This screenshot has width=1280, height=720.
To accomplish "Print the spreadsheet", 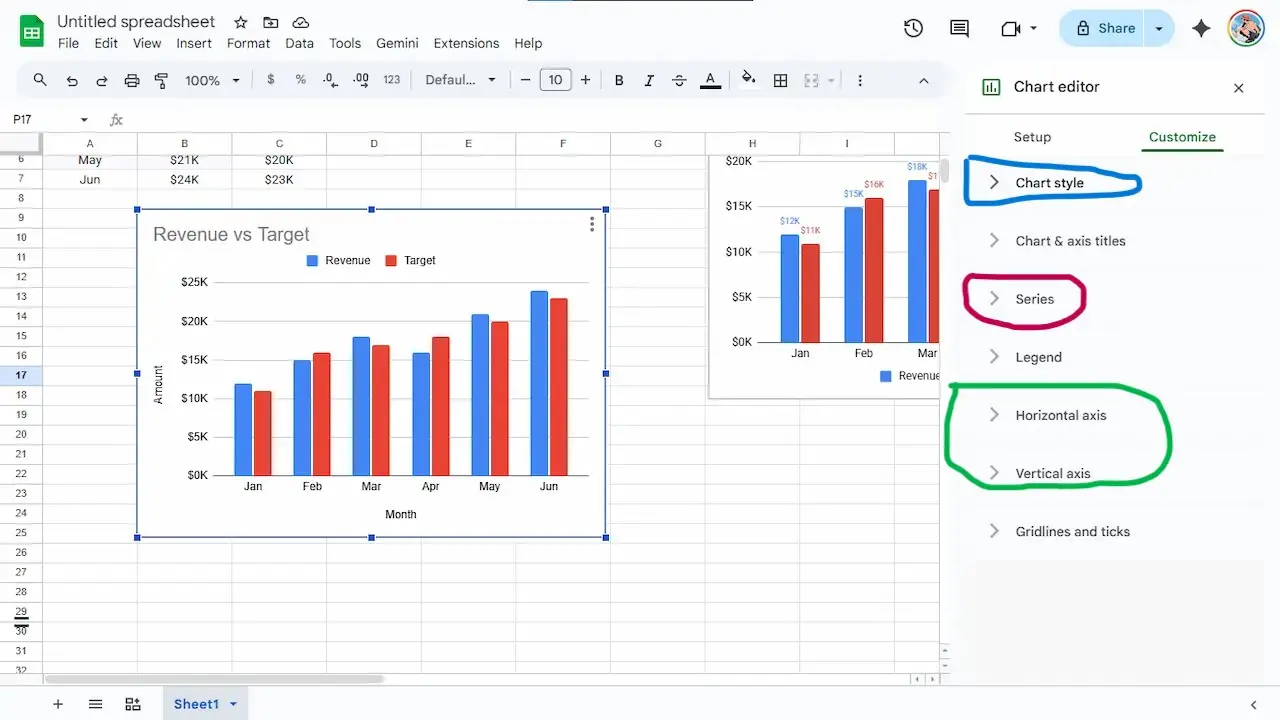I will tap(132, 80).
